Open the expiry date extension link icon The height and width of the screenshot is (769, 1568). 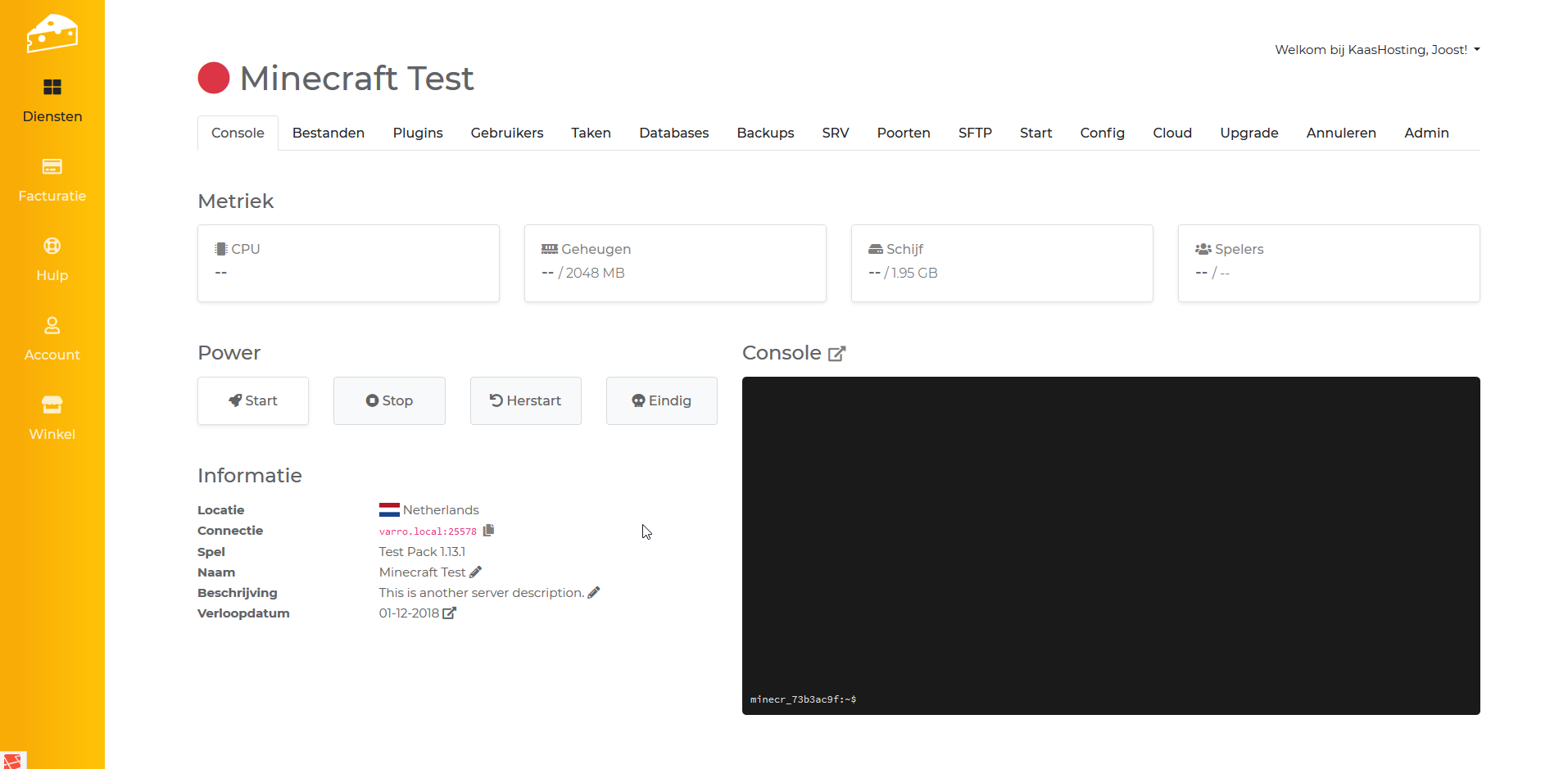(x=449, y=613)
